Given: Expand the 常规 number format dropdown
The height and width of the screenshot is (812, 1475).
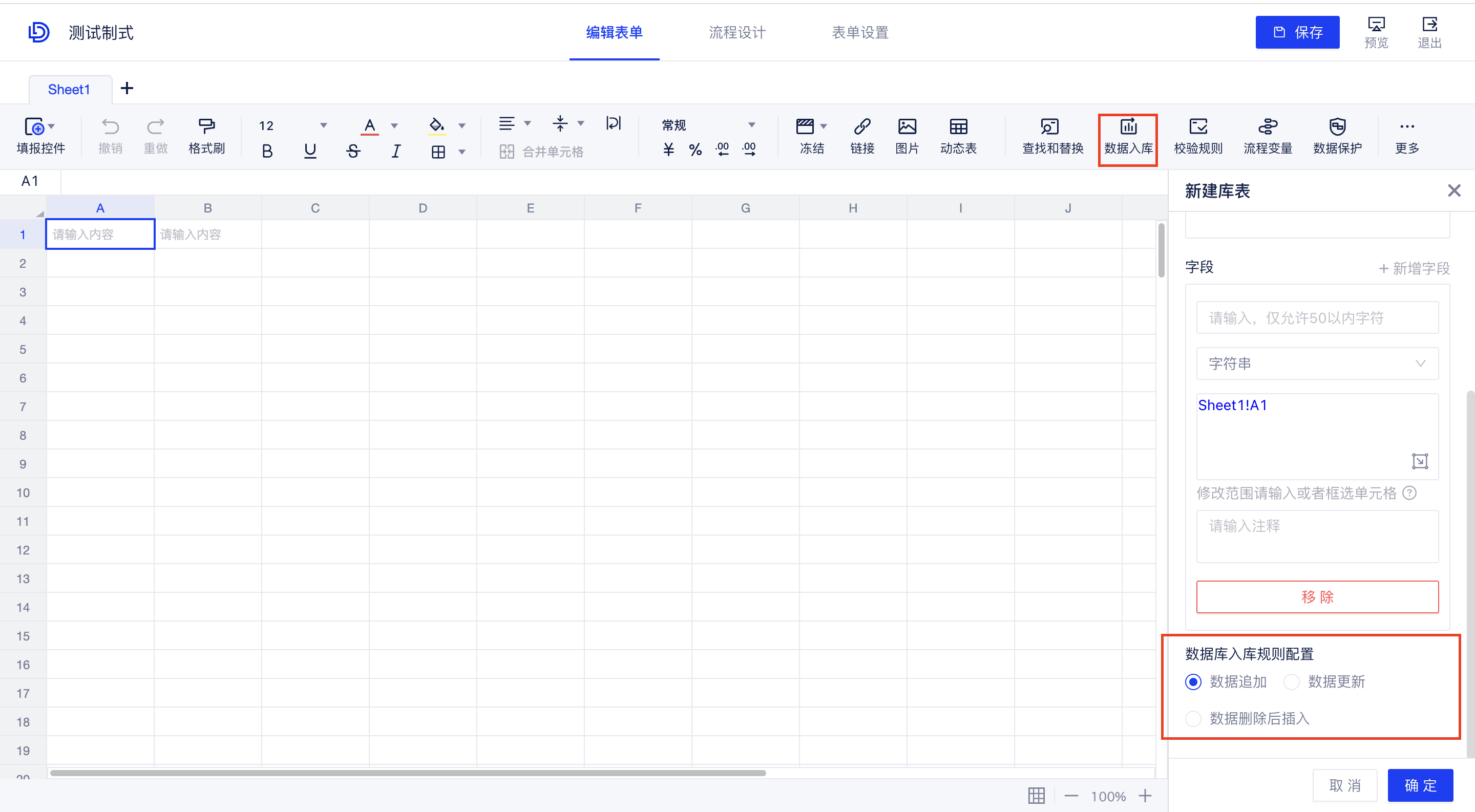Looking at the screenshot, I should click(x=752, y=125).
